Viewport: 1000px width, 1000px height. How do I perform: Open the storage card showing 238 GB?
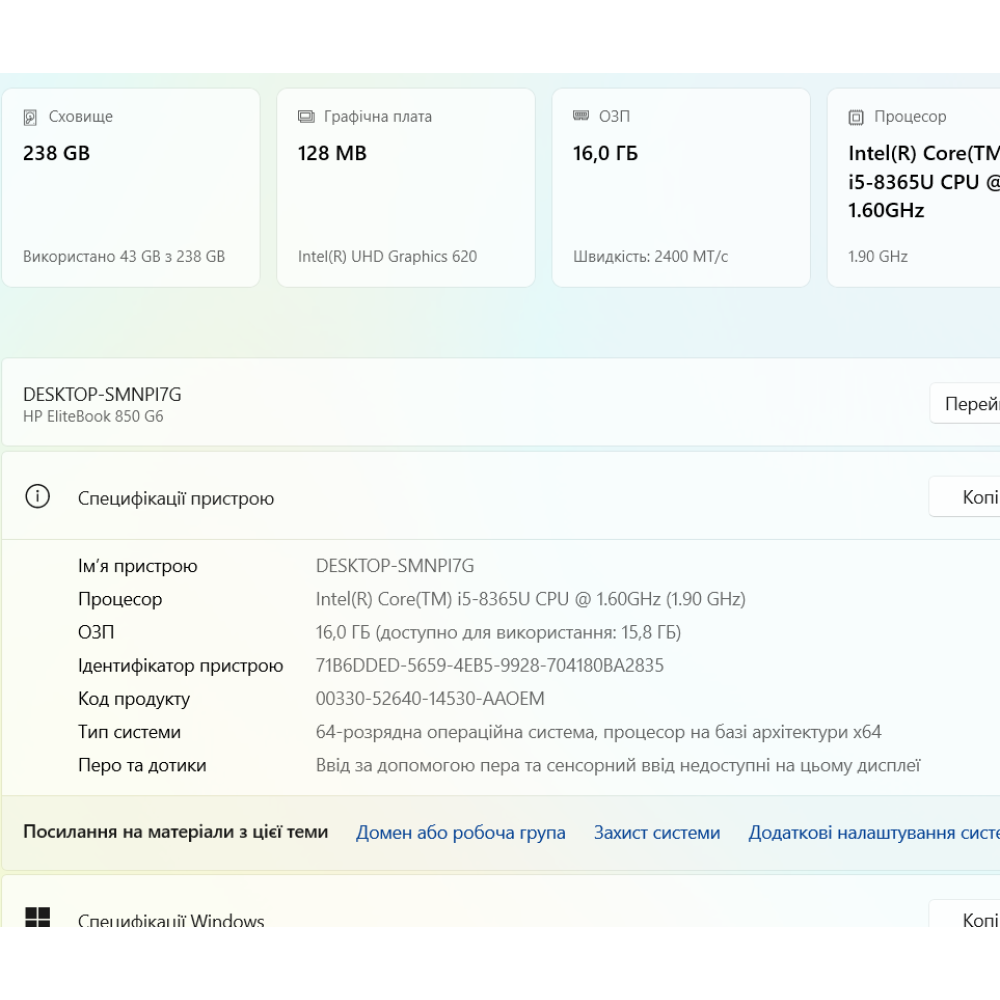[131, 188]
